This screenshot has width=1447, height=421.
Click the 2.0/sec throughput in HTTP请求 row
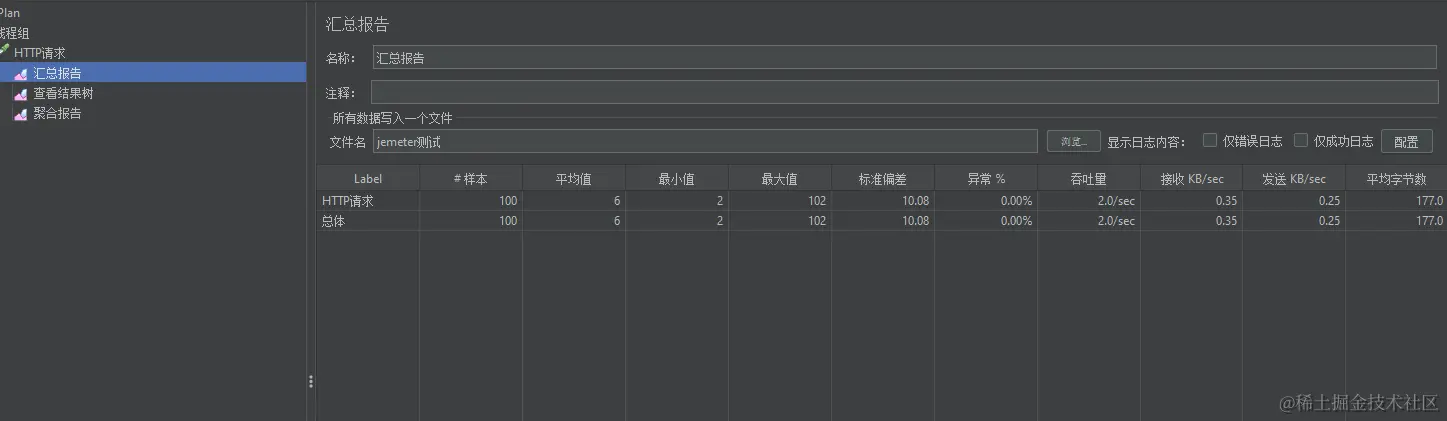pos(1116,201)
